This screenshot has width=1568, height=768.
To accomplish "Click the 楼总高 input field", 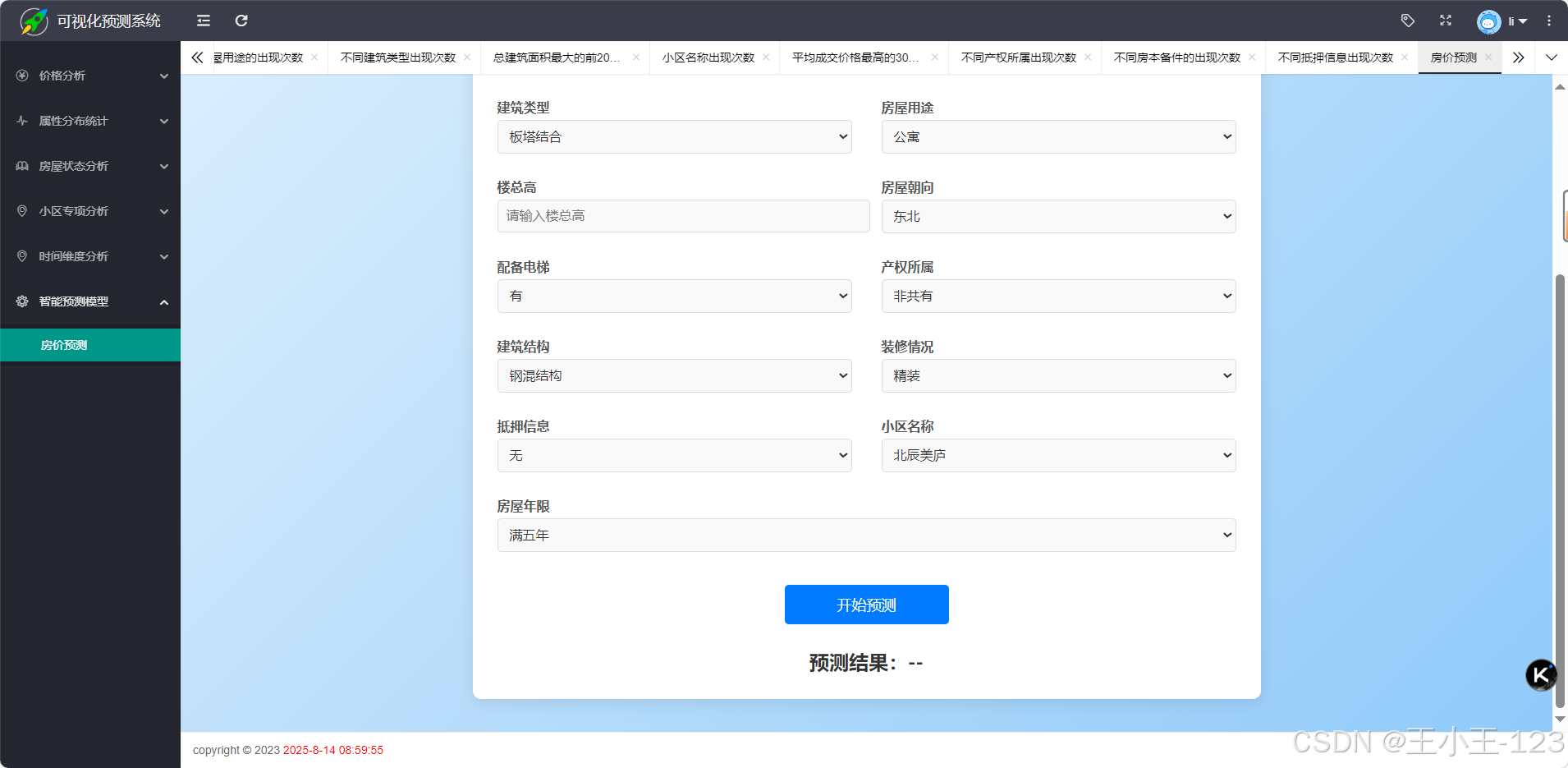I will [682, 215].
